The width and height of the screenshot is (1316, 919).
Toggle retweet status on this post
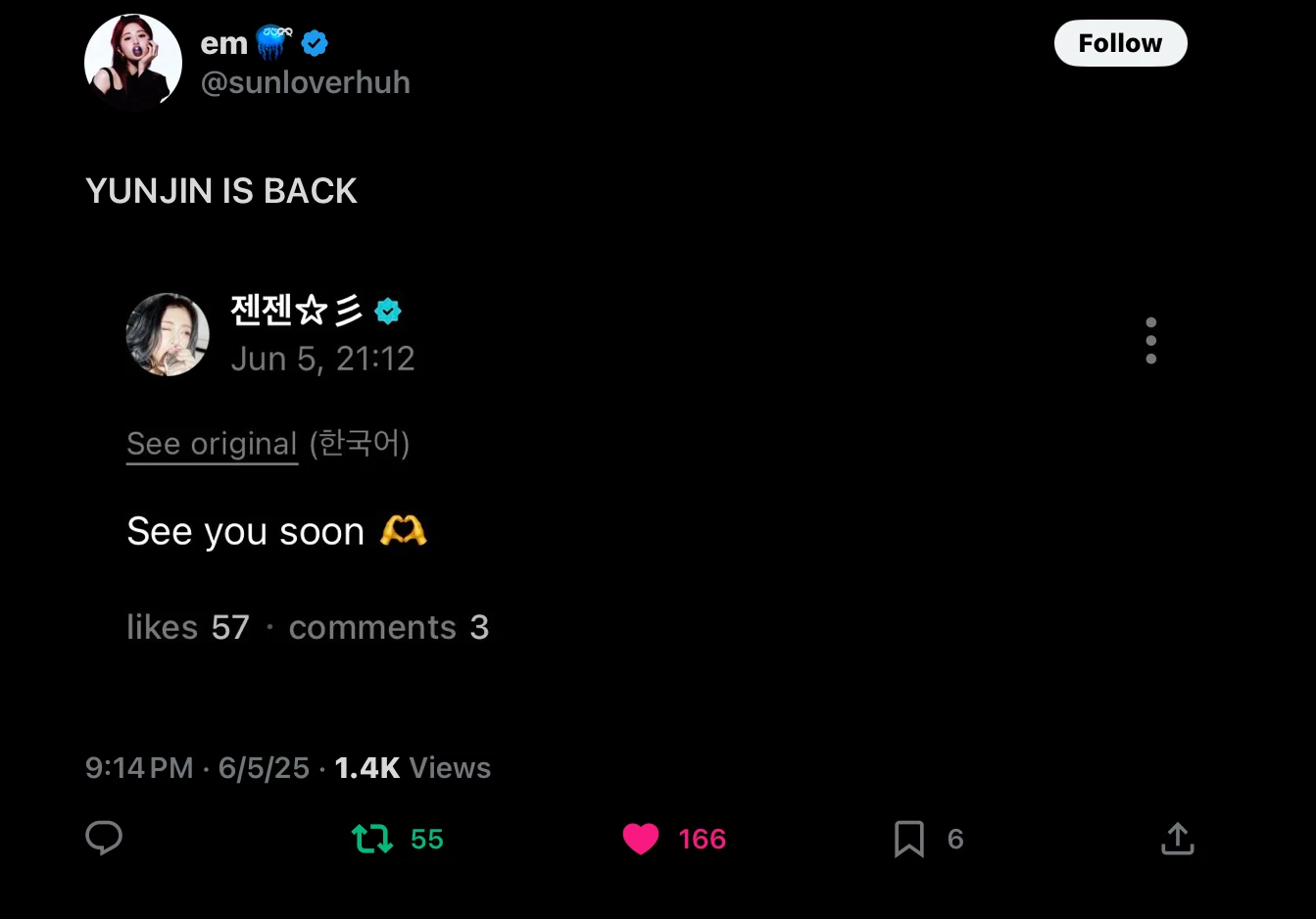[372, 839]
